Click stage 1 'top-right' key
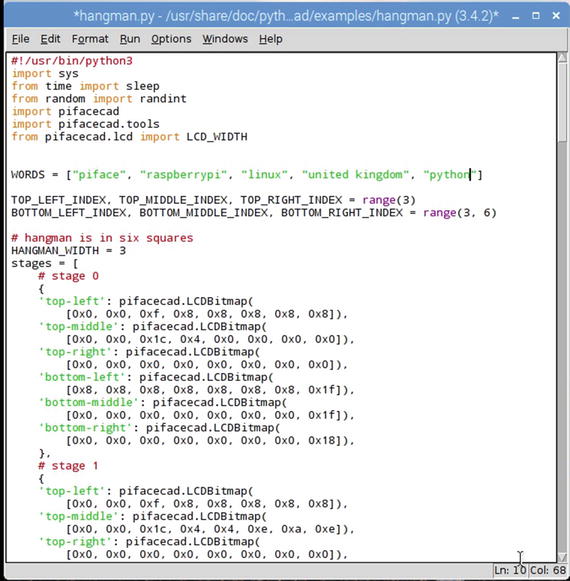 click(75, 541)
